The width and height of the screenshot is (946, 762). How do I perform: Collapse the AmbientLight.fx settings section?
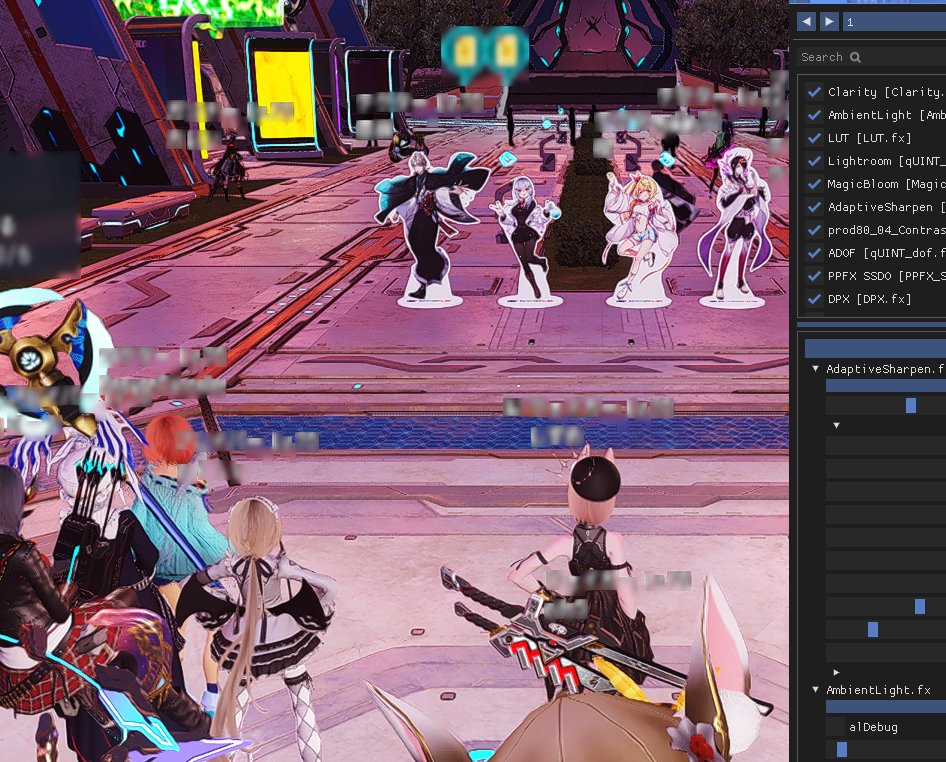(x=815, y=690)
